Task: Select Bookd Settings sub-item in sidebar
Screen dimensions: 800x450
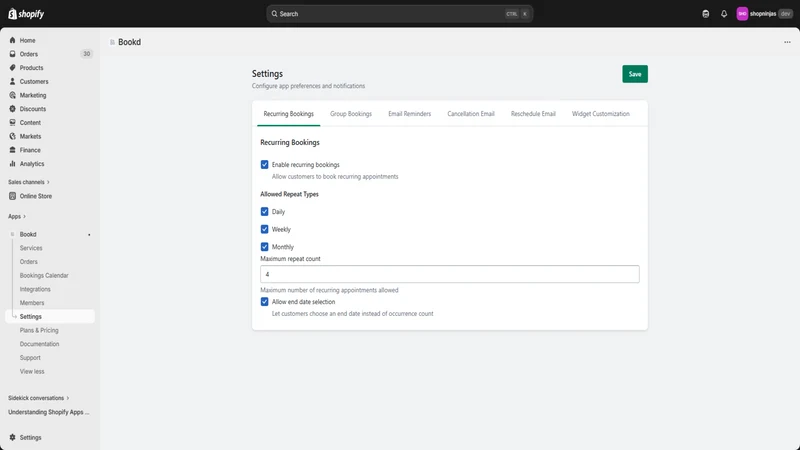Action: (50, 317)
